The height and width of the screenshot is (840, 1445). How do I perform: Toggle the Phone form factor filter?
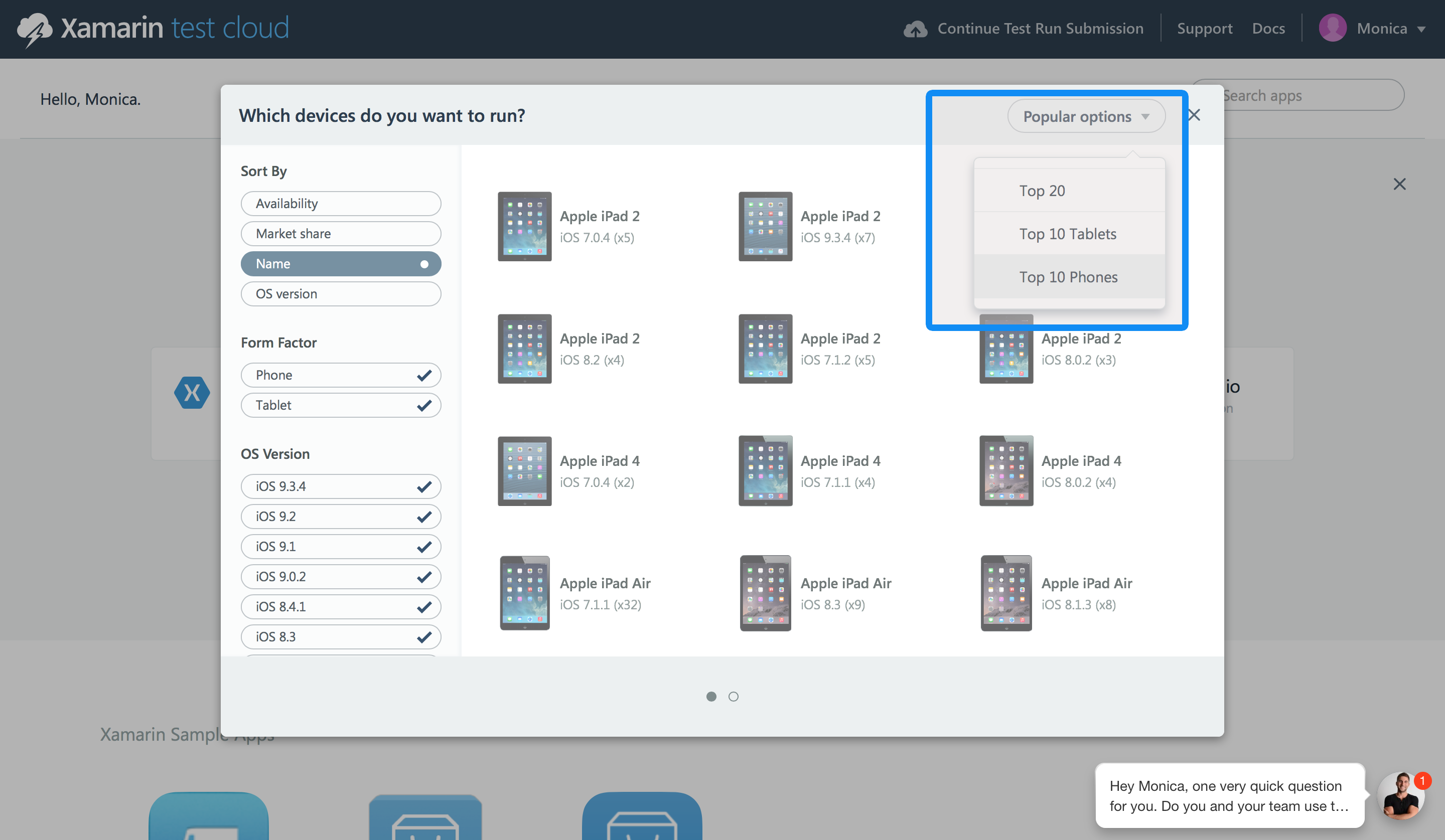(x=341, y=375)
